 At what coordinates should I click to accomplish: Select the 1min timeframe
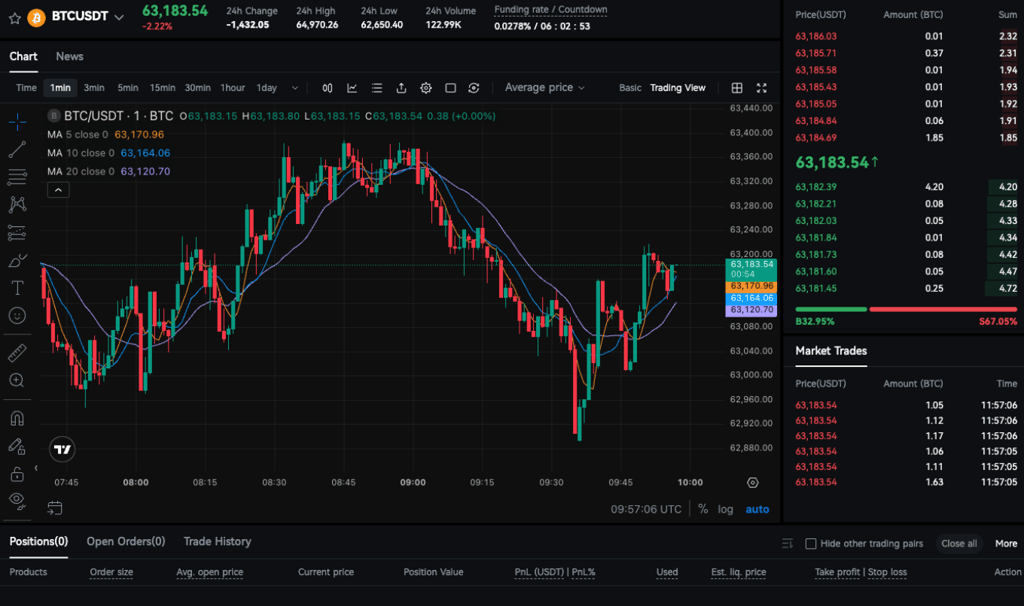pos(60,88)
